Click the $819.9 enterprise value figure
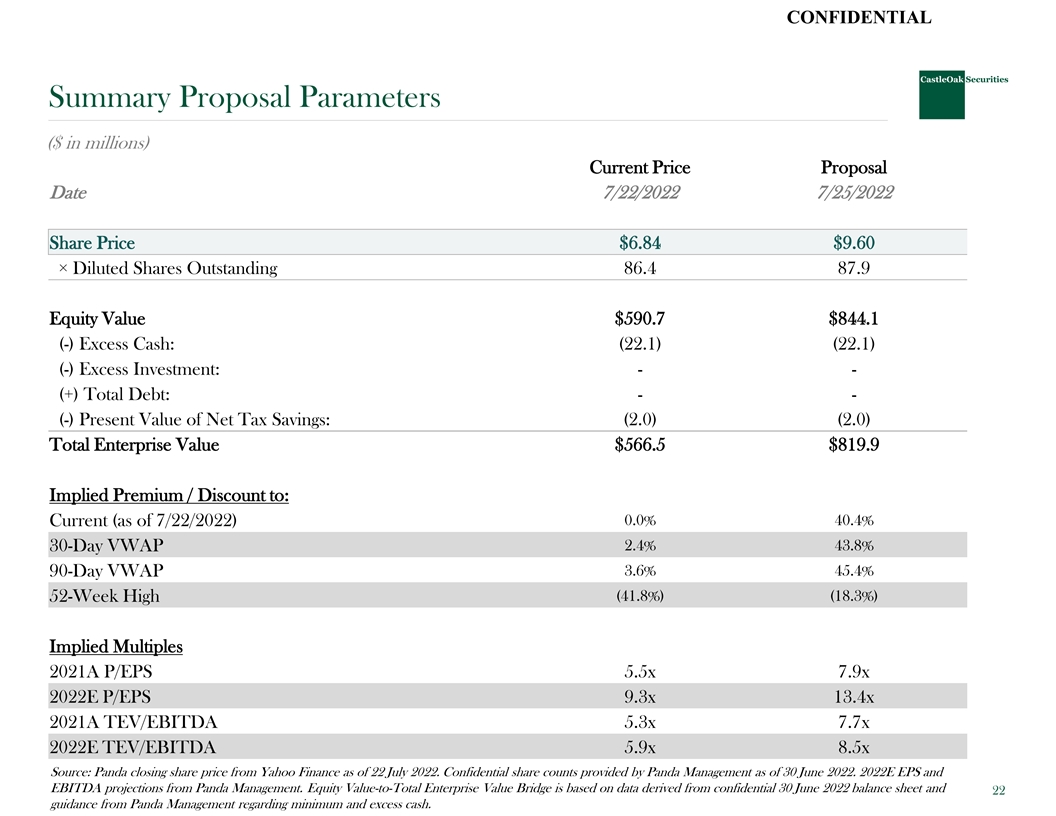Screen dimensions: 1056x816 click(853, 445)
